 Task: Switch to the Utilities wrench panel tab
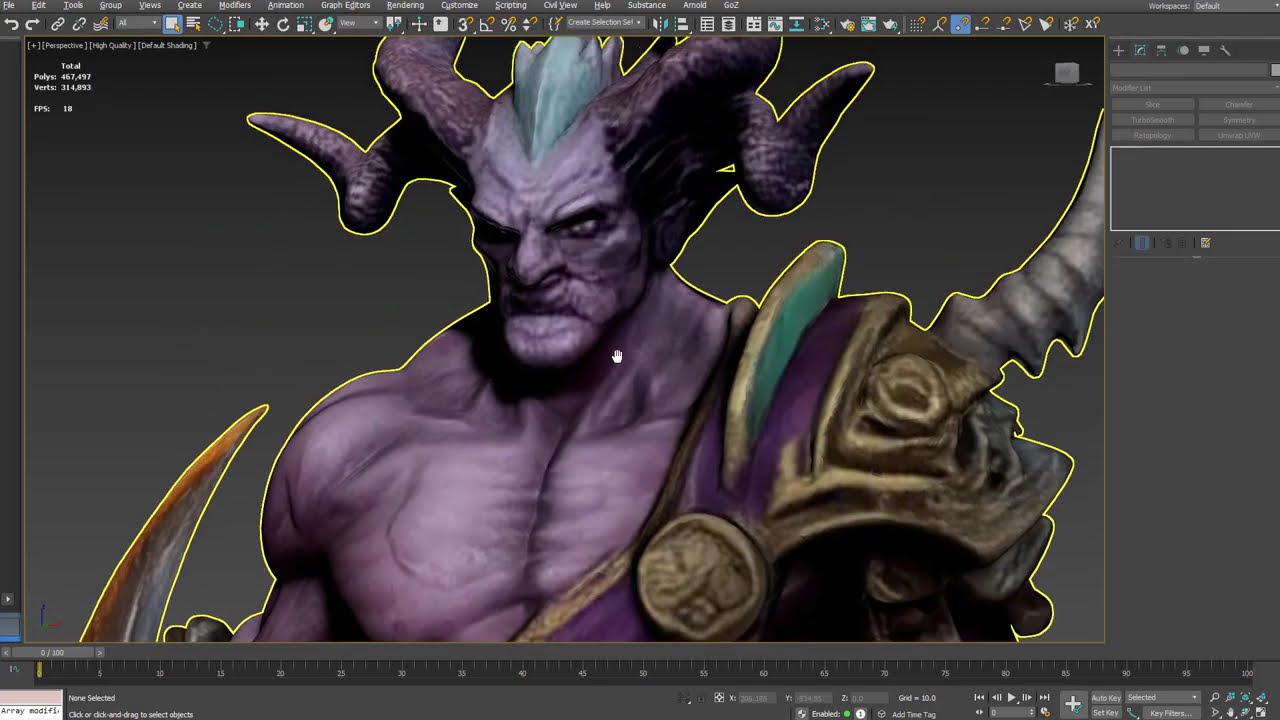click(x=1226, y=50)
